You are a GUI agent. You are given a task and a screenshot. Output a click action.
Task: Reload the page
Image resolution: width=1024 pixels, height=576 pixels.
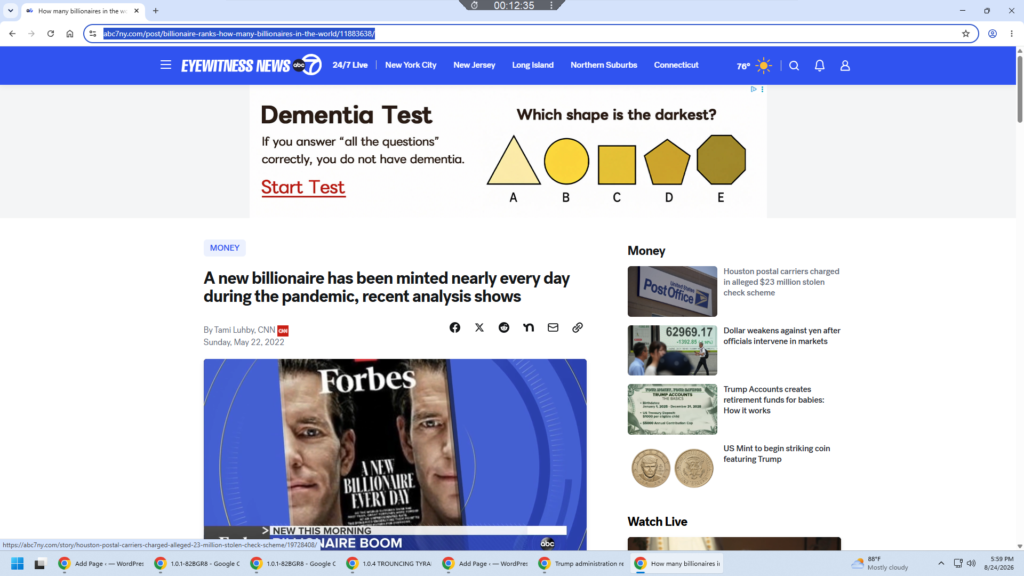coord(50,34)
